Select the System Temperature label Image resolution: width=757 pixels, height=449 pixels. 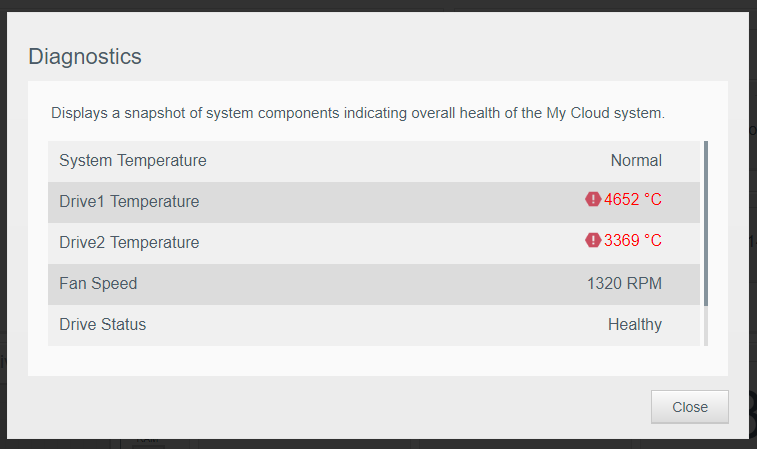133,160
